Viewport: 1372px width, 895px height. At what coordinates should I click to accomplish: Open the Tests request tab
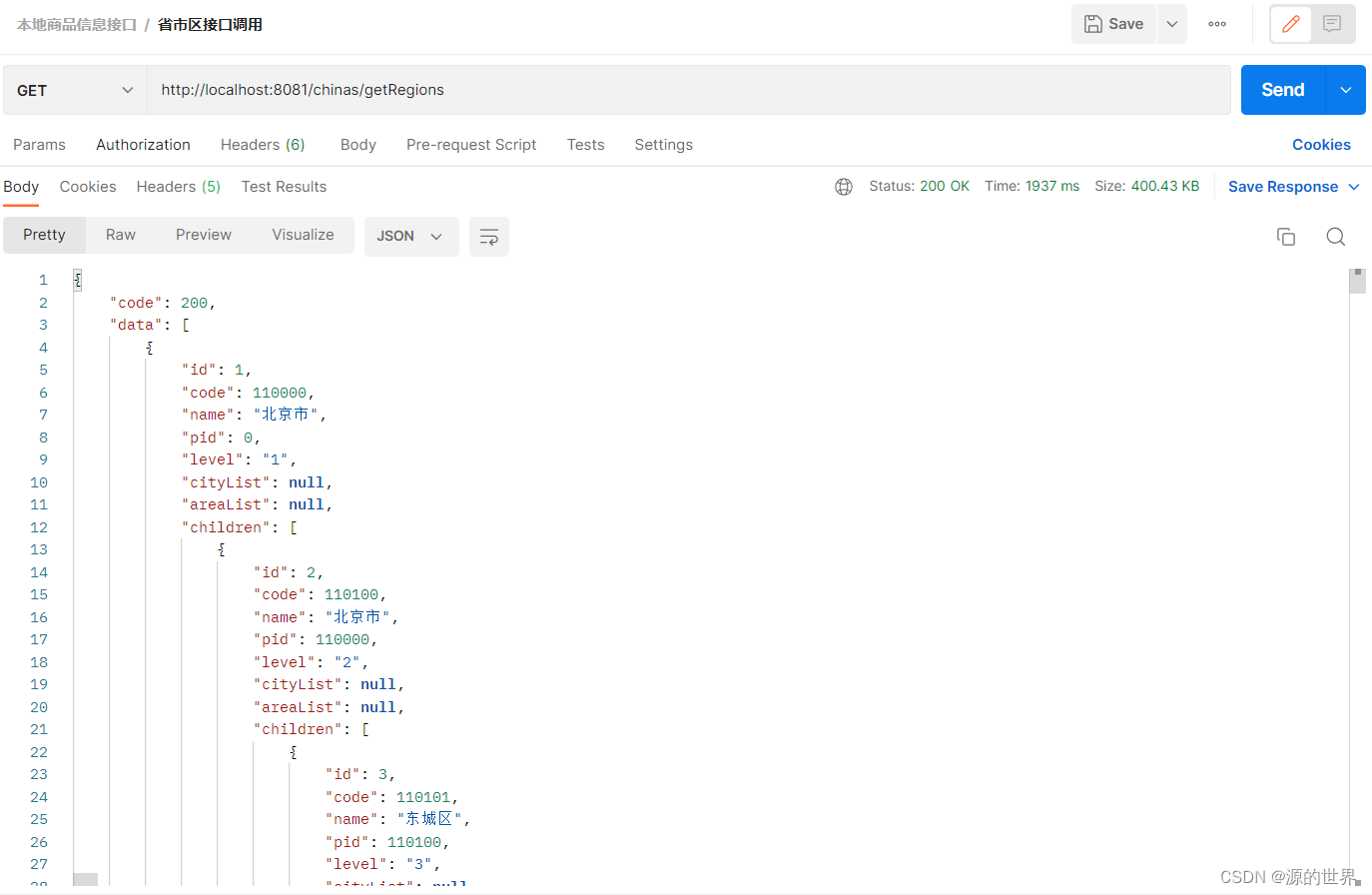(586, 145)
